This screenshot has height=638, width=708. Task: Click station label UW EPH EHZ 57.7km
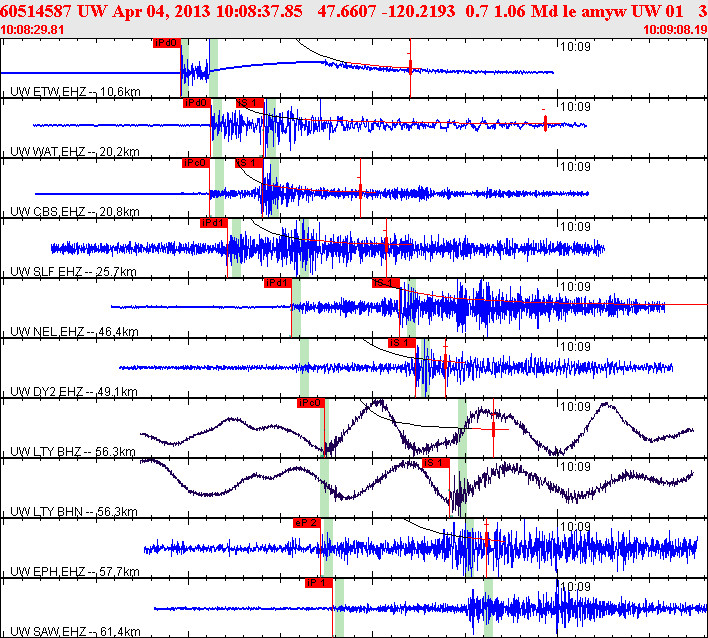click(75, 573)
